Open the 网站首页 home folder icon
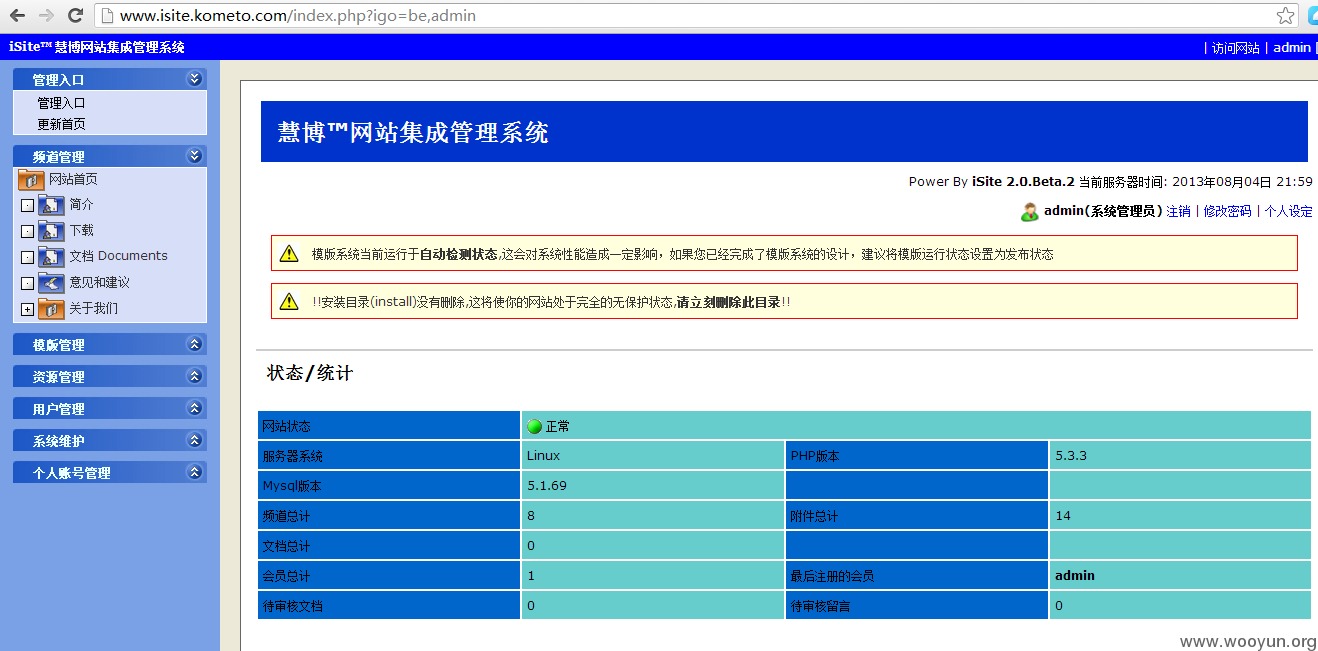Image resolution: width=1318 pixels, height=651 pixels. 31,180
